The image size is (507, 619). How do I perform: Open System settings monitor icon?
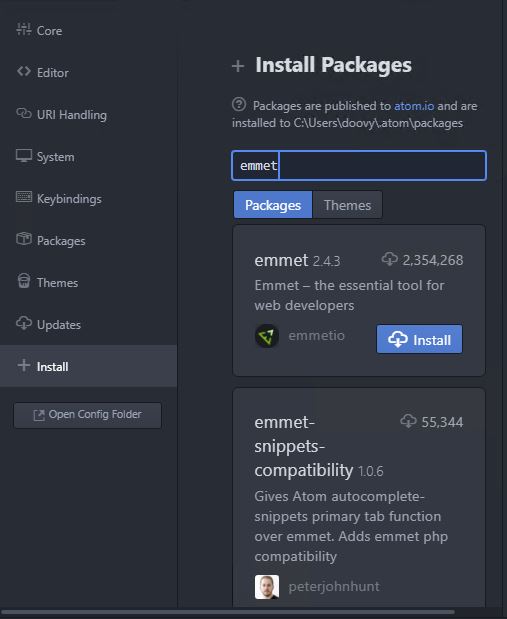pyautogui.click(x=24, y=156)
